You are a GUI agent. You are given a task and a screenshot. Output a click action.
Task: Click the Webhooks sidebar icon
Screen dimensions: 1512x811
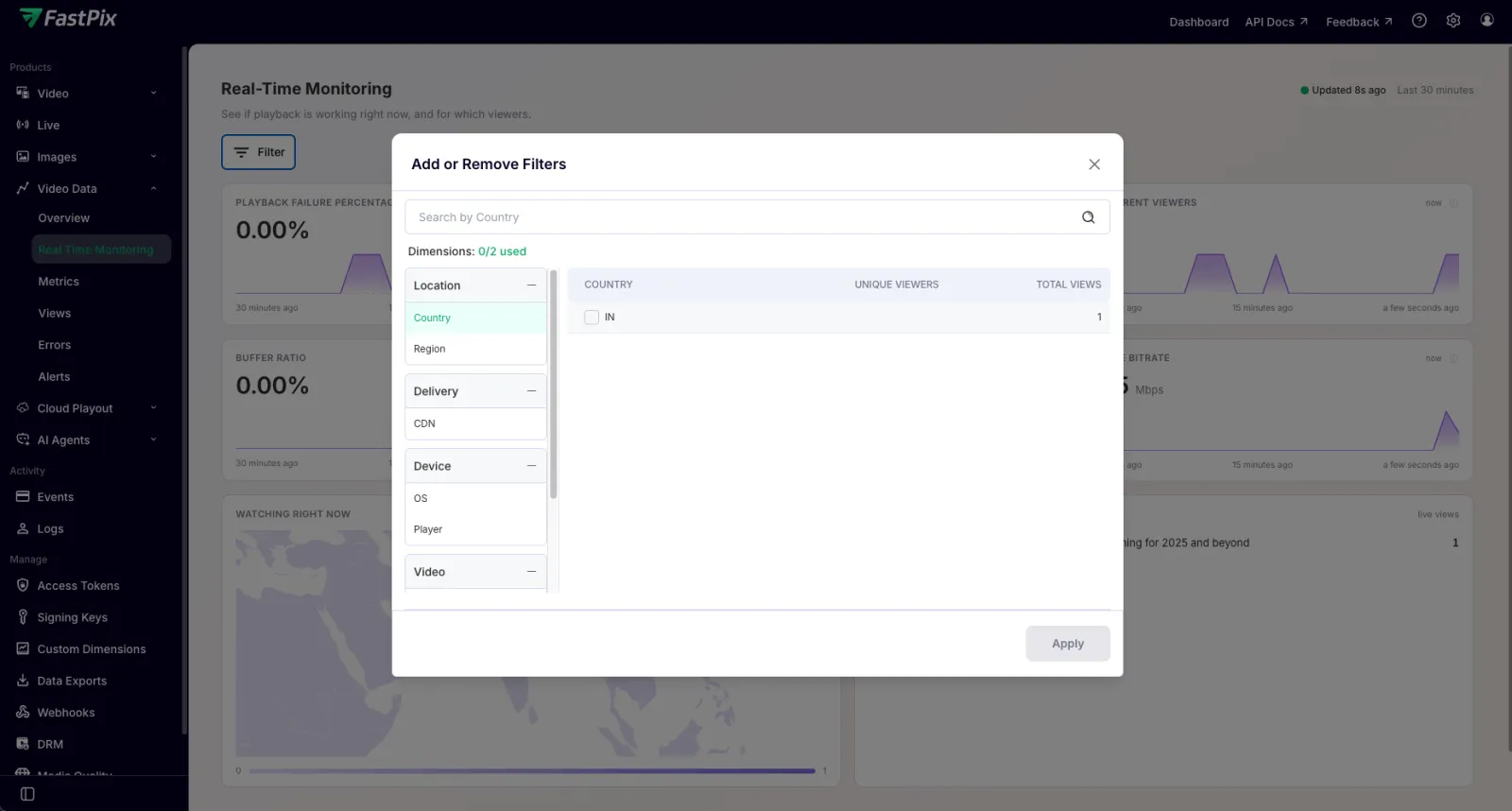coord(23,713)
